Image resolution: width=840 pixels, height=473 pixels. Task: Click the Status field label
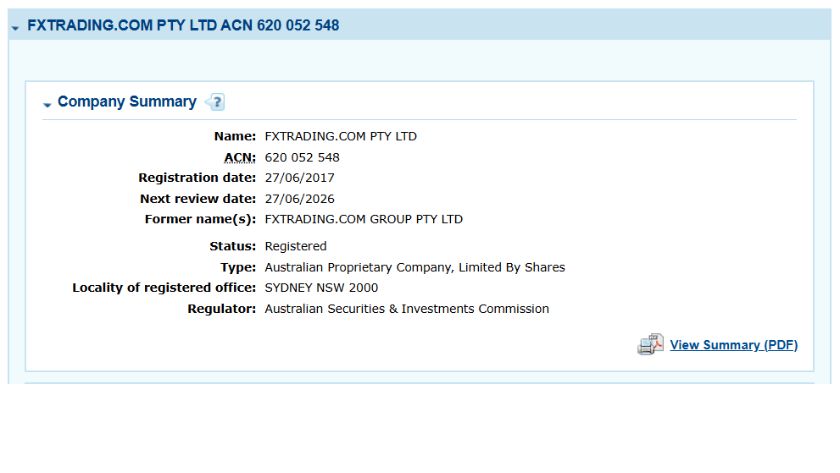click(x=232, y=246)
